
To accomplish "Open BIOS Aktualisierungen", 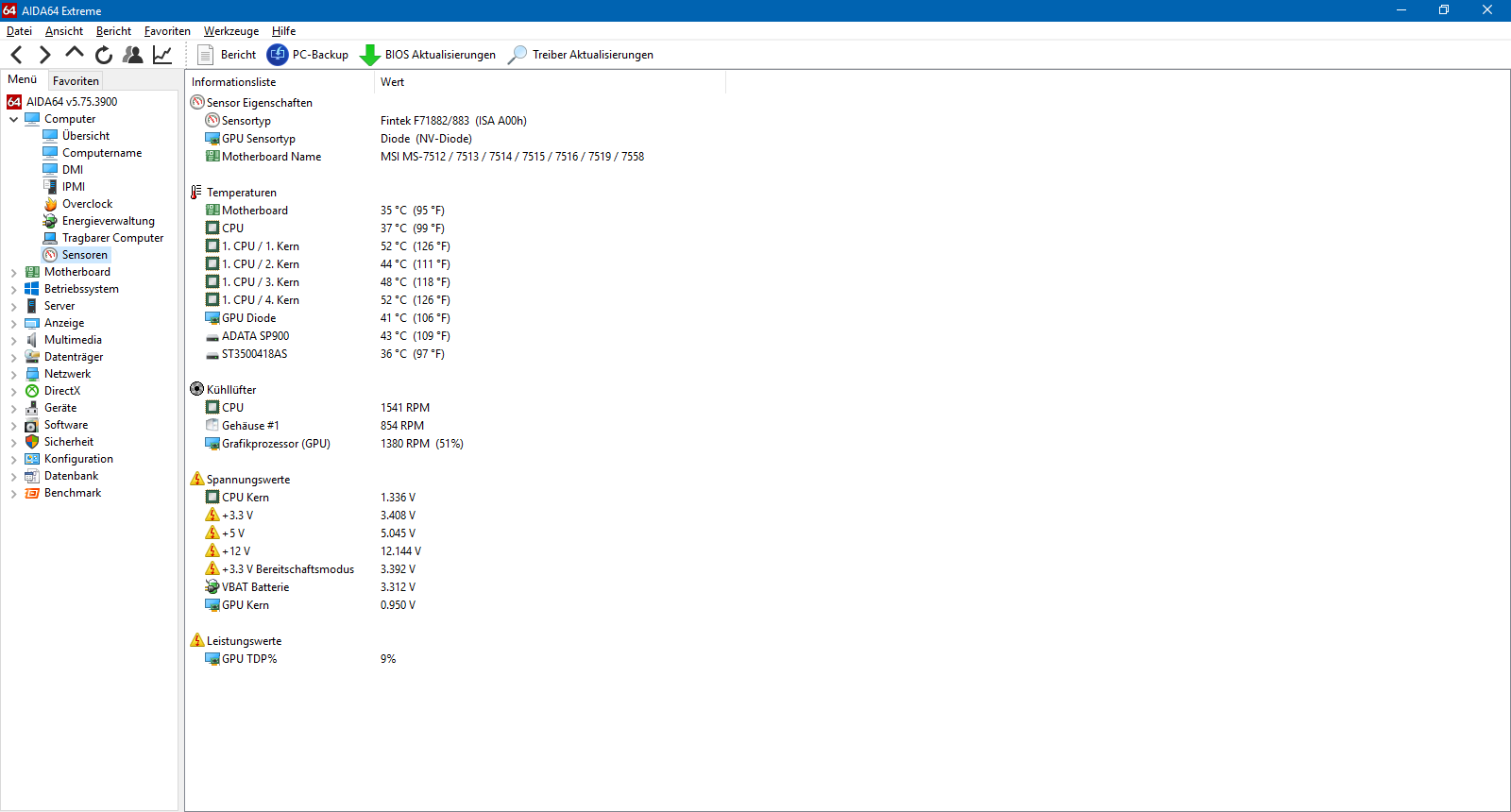I will pyautogui.click(x=428, y=55).
